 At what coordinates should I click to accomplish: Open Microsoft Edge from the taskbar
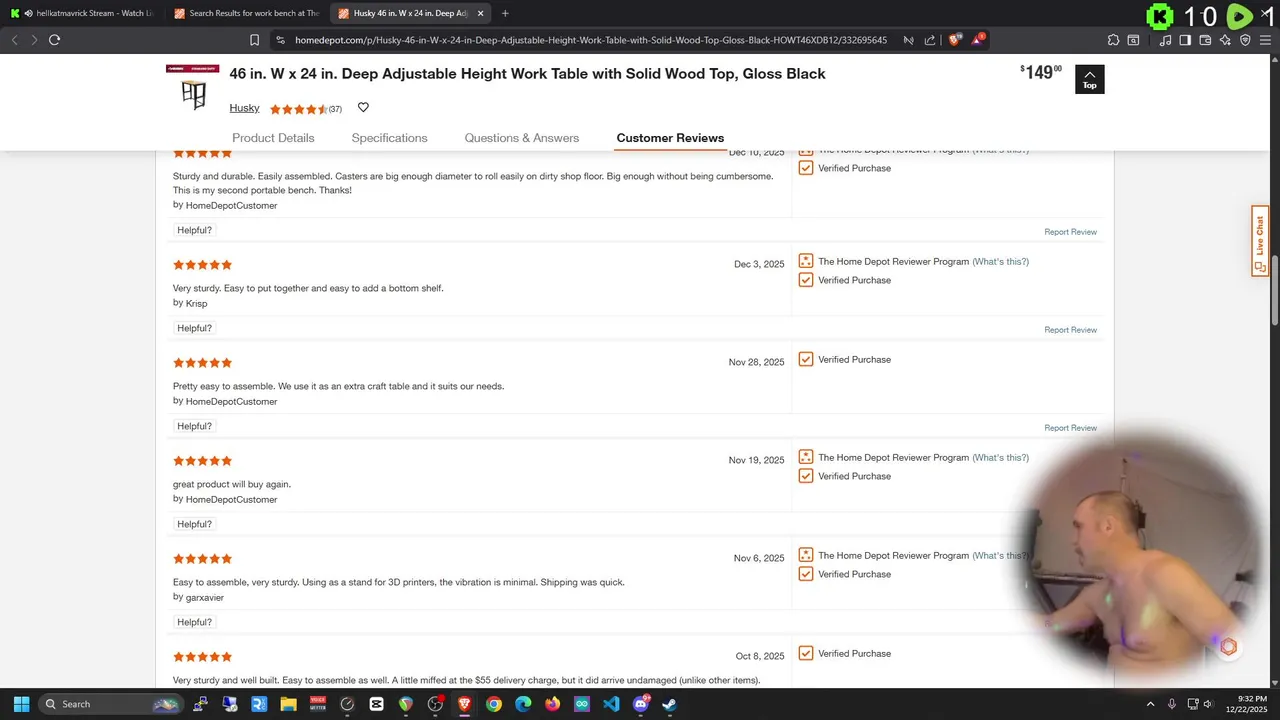click(x=523, y=704)
